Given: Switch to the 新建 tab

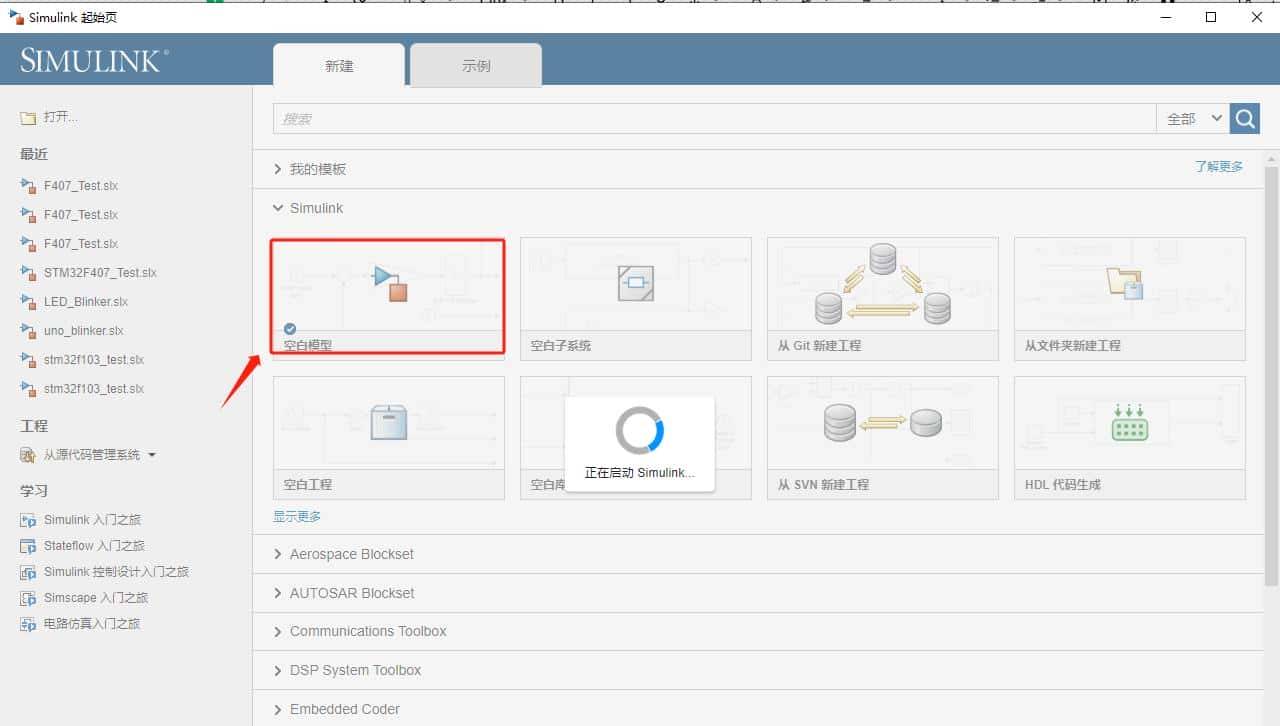Looking at the screenshot, I should pyautogui.click(x=339, y=66).
